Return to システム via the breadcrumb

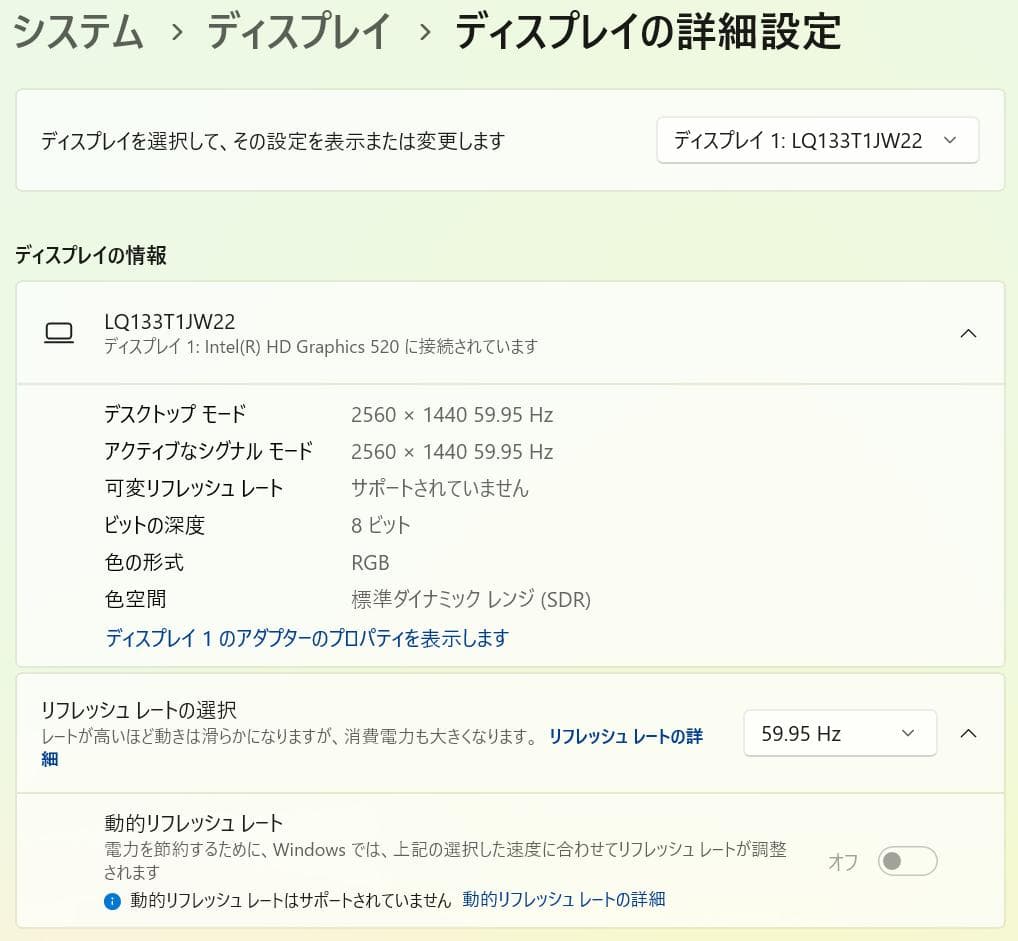point(76,32)
